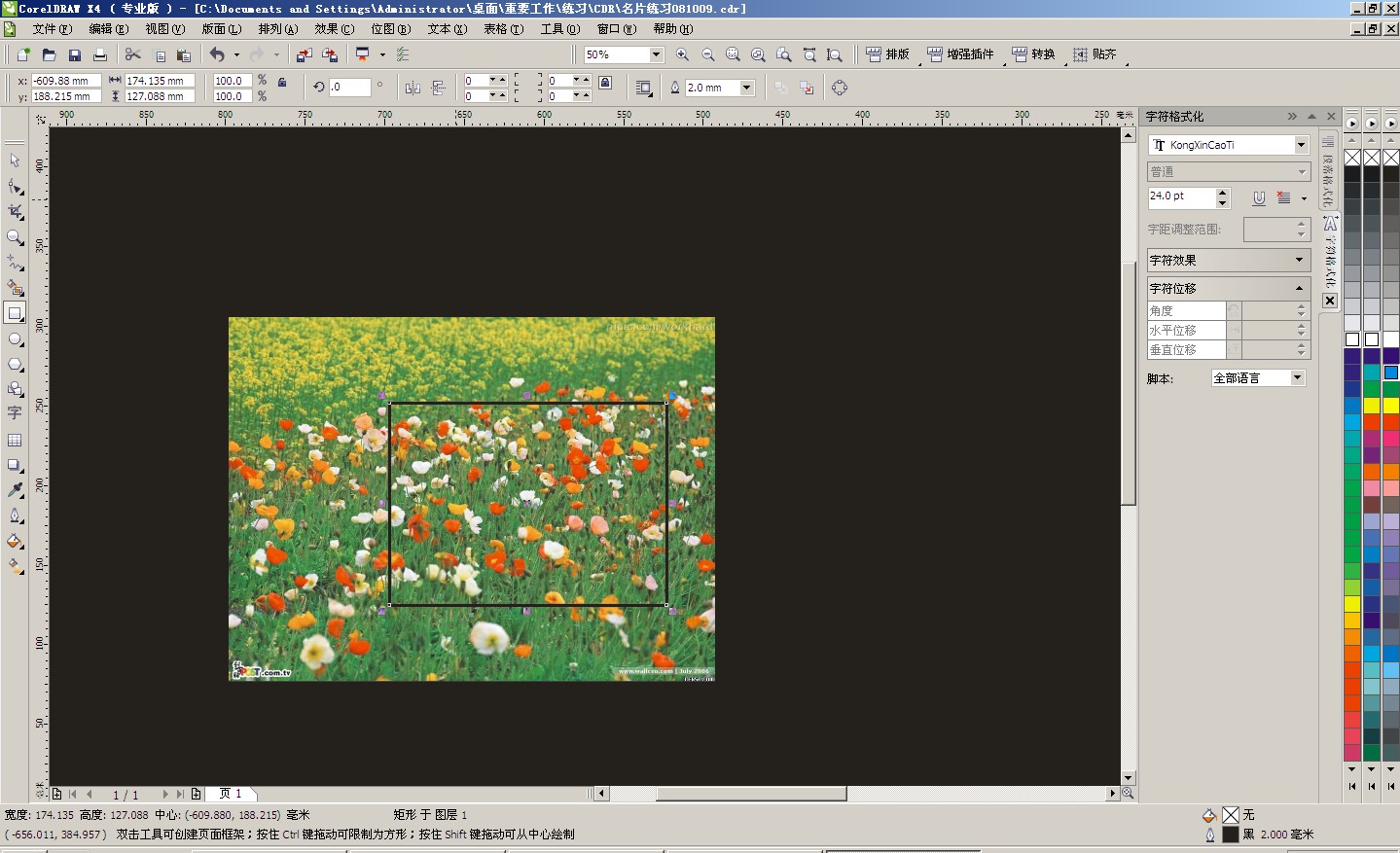Image resolution: width=1400 pixels, height=853 pixels.
Task: Open the 文件 menu
Action: [x=52, y=29]
